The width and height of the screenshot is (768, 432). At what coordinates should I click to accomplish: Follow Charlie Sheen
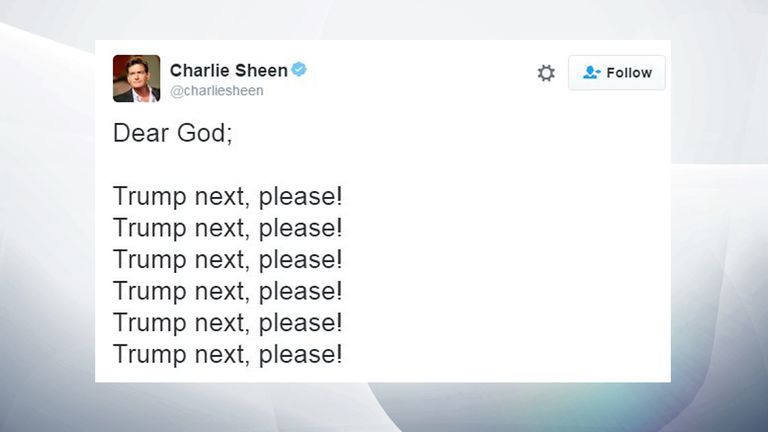(x=617, y=72)
